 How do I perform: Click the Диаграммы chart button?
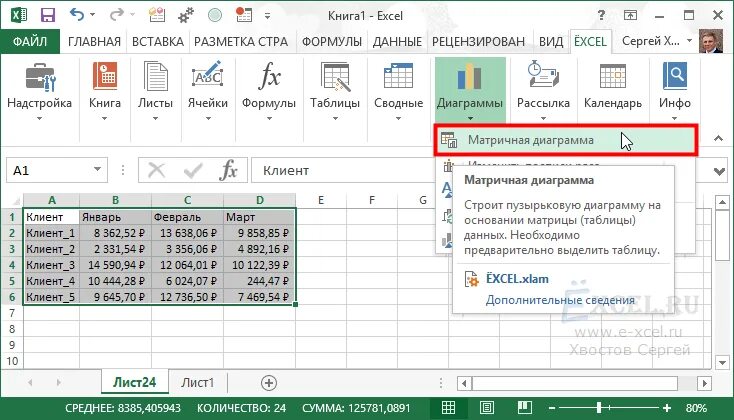(470, 90)
